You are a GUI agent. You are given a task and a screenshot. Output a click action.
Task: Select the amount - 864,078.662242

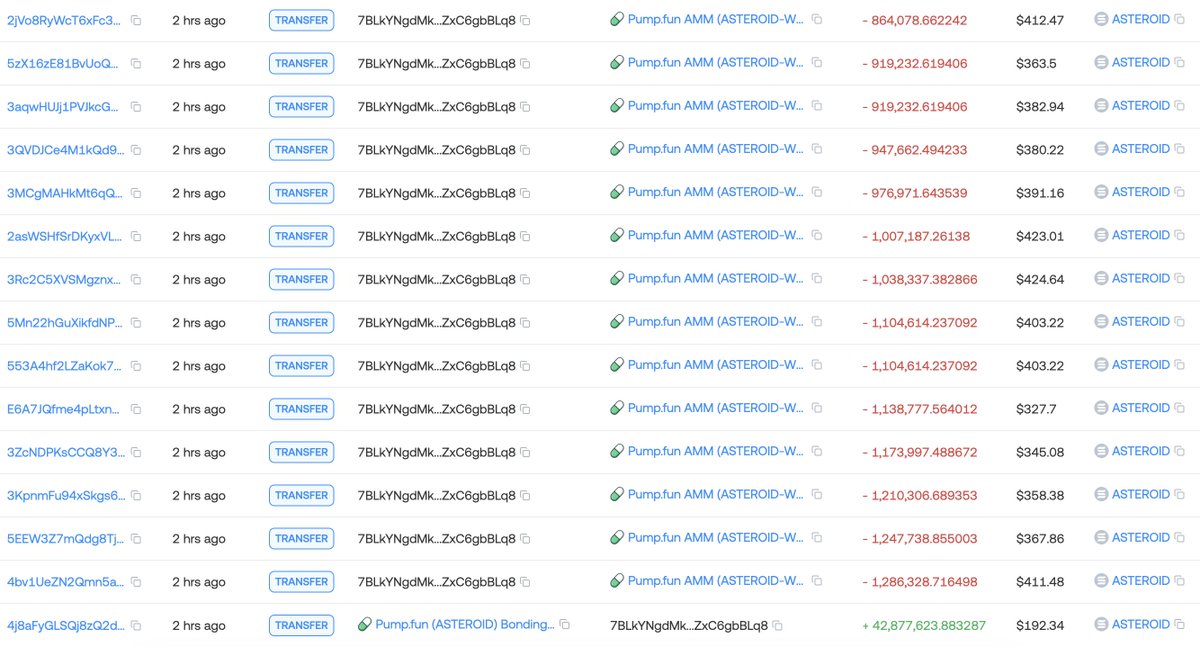[x=914, y=20]
